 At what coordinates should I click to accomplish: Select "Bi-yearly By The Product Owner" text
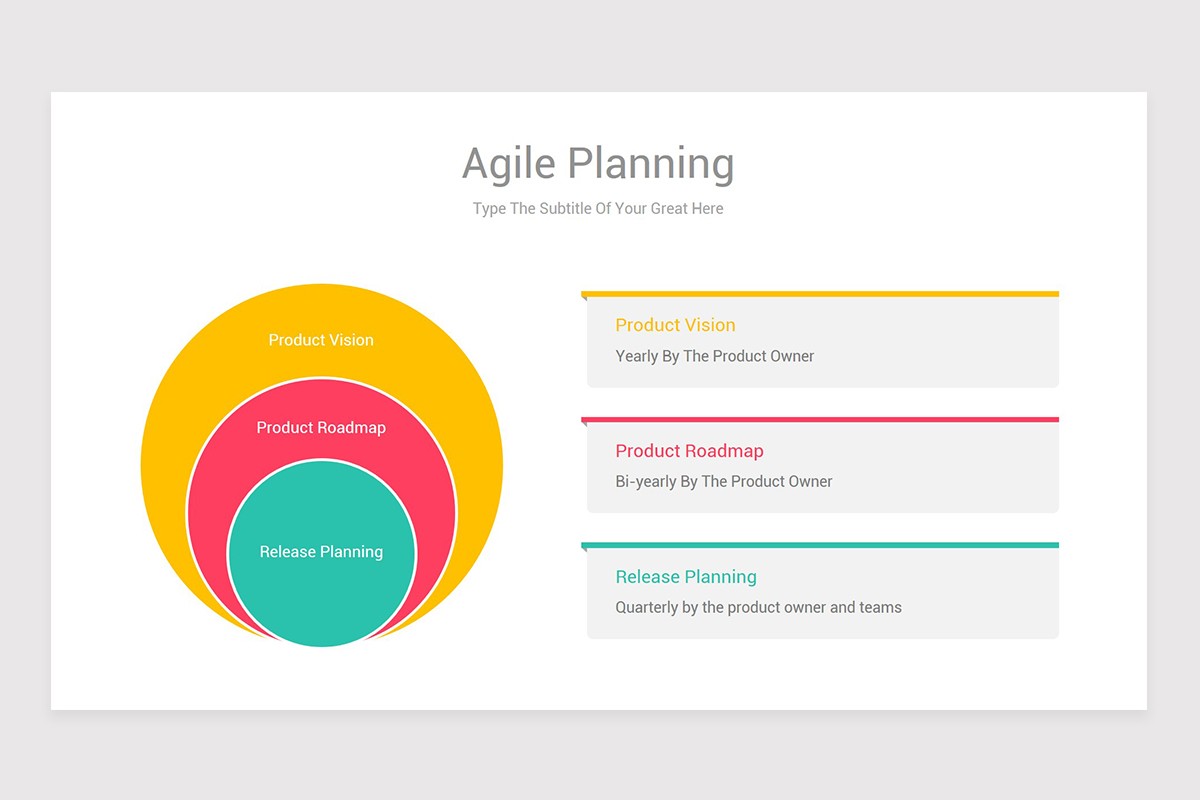724,481
